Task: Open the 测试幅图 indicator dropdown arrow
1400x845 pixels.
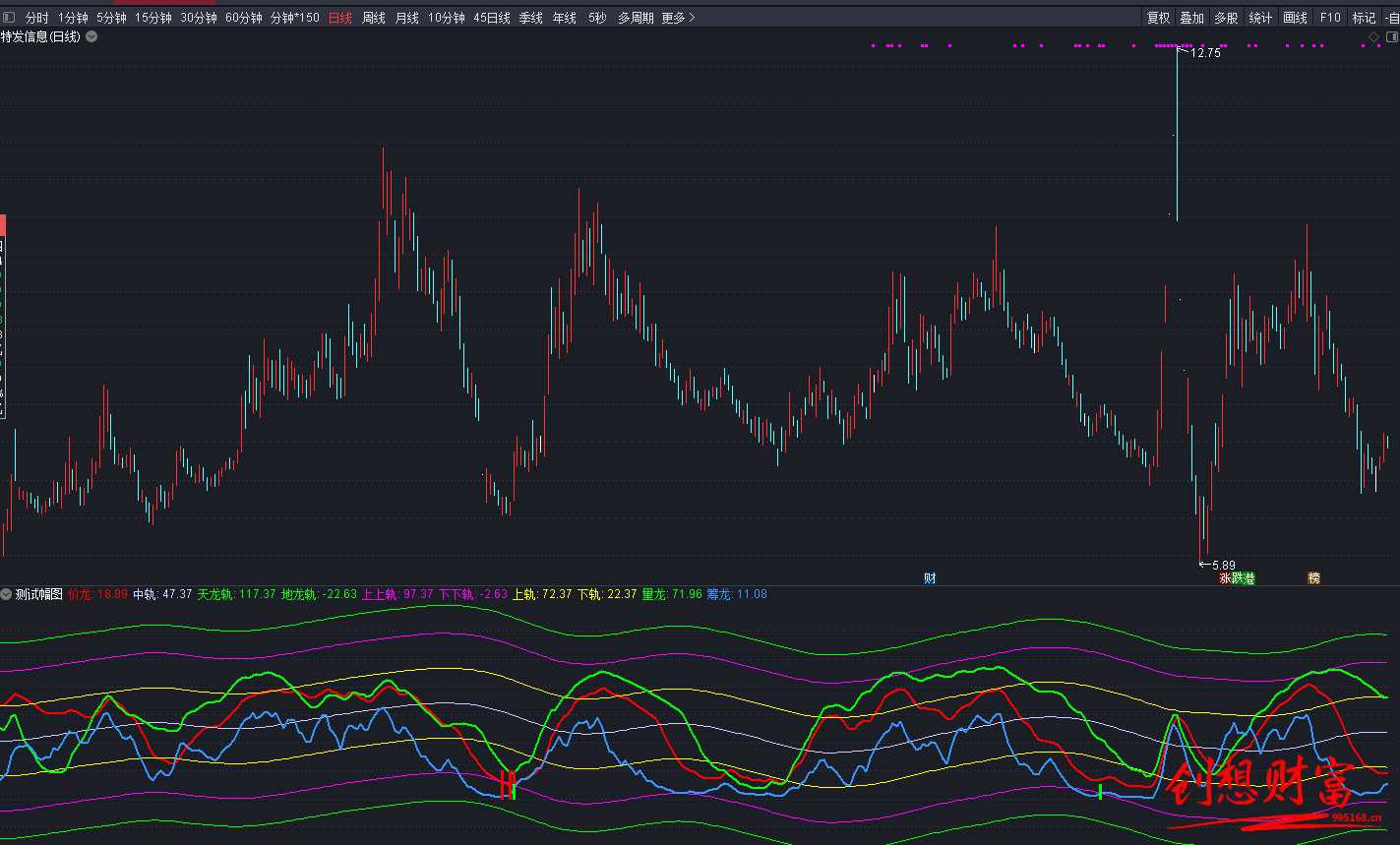Action: [6, 594]
